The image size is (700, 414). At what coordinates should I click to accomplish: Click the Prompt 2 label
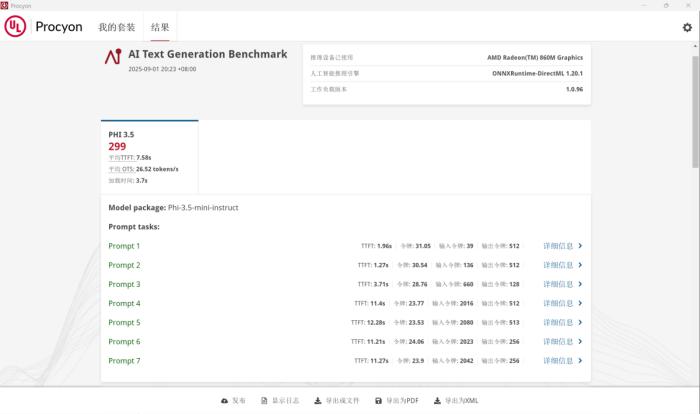click(x=124, y=265)
